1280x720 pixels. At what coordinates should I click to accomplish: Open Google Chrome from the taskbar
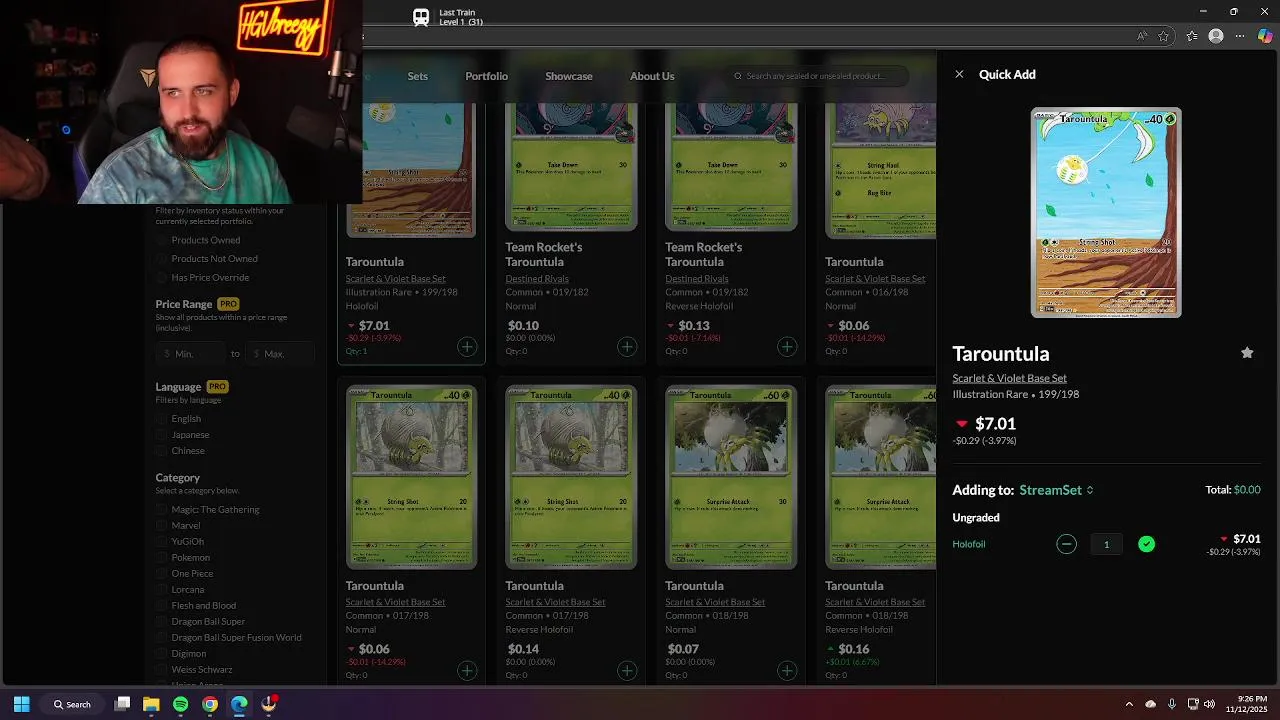click(x=210, y=704)
